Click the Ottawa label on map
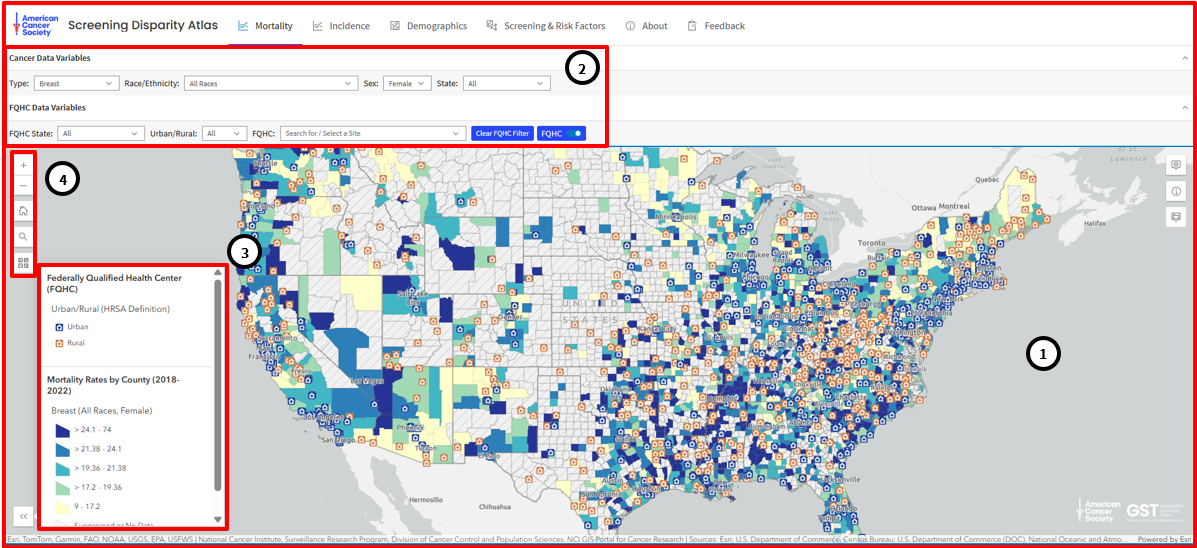Viewport: 1197px width, 548px height. tap(924, 207)
